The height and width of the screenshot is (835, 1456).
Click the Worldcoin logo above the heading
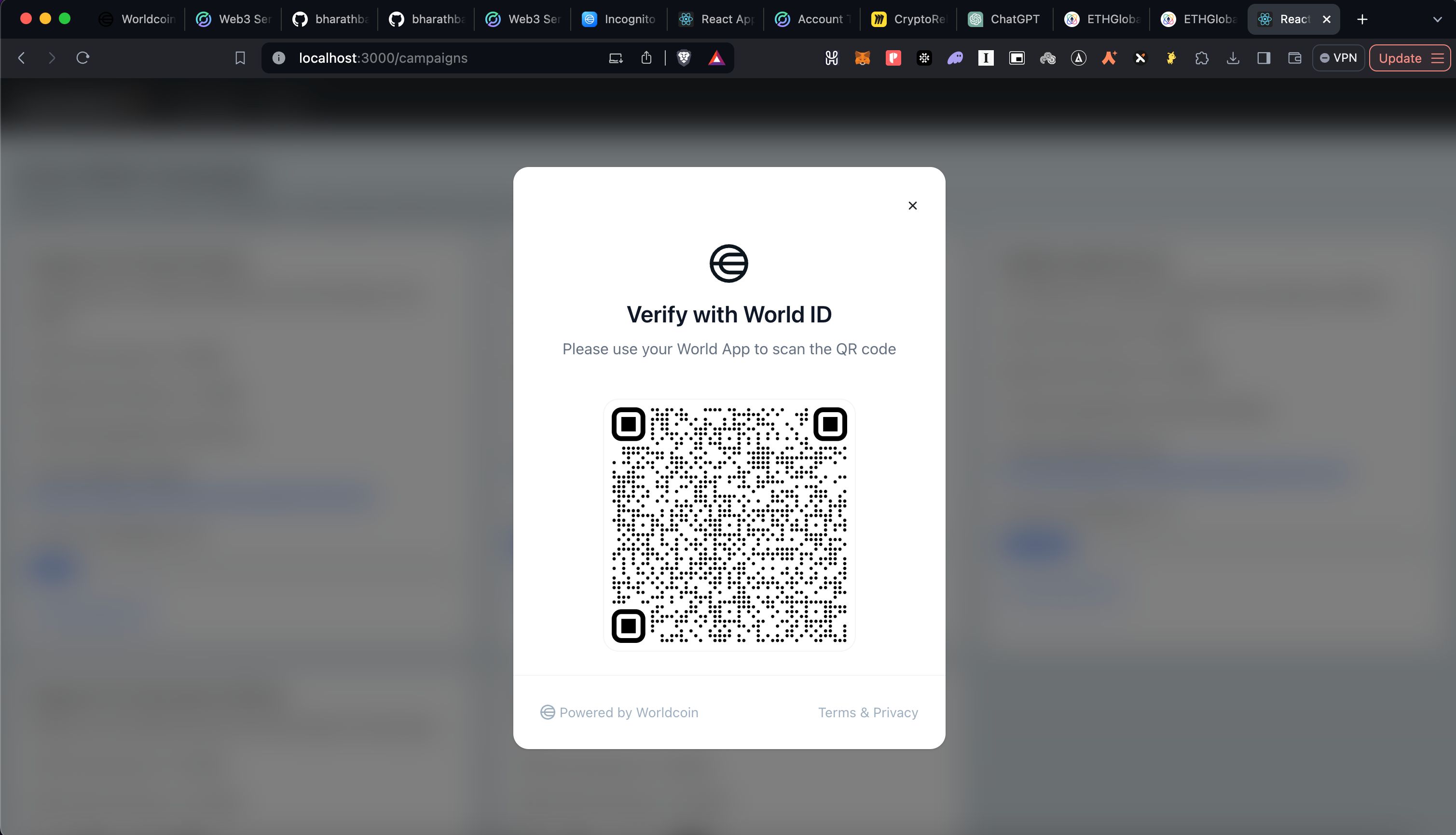click(728, 263)
